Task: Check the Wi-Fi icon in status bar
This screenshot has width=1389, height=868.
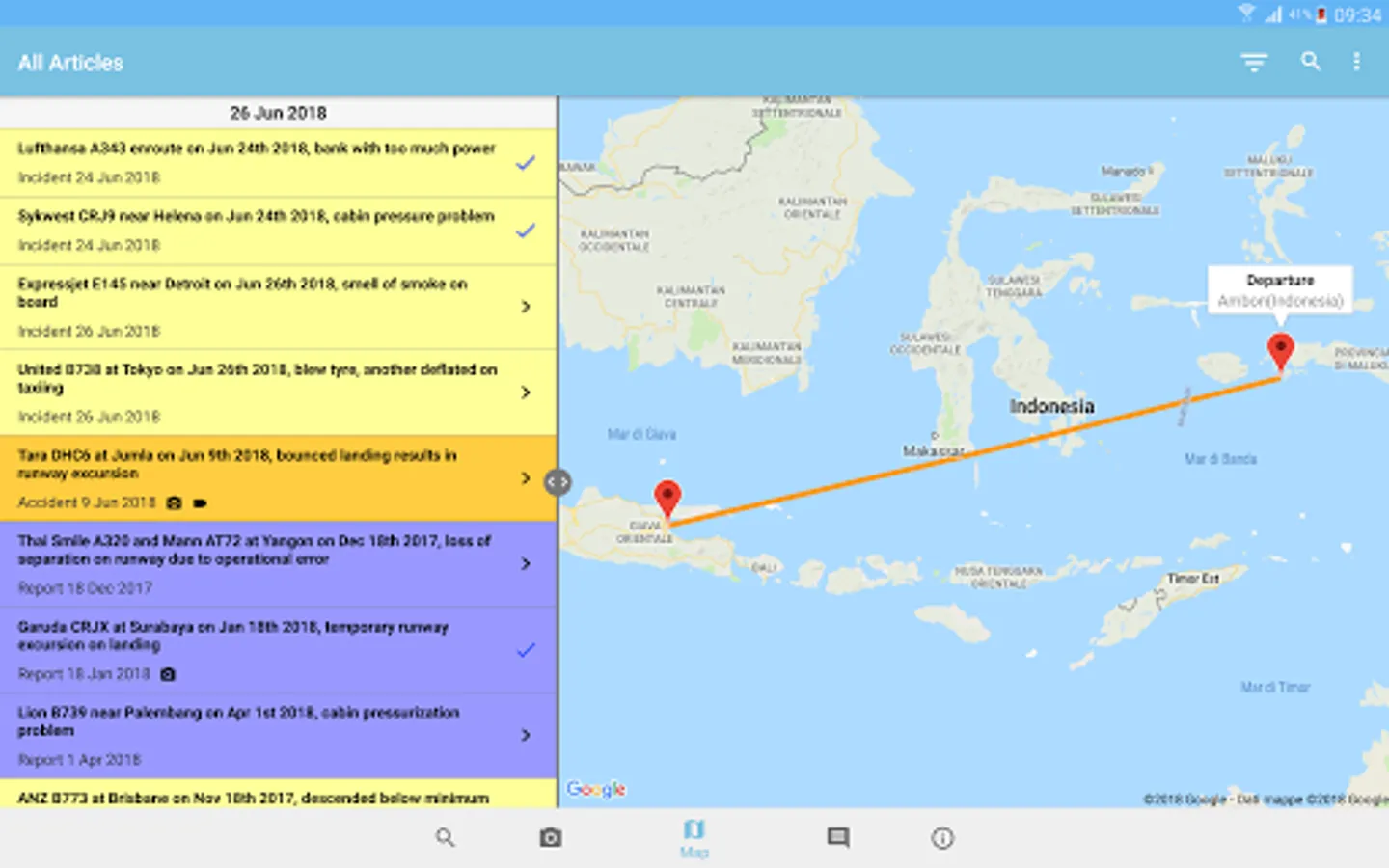Action: click(1246, 14)
